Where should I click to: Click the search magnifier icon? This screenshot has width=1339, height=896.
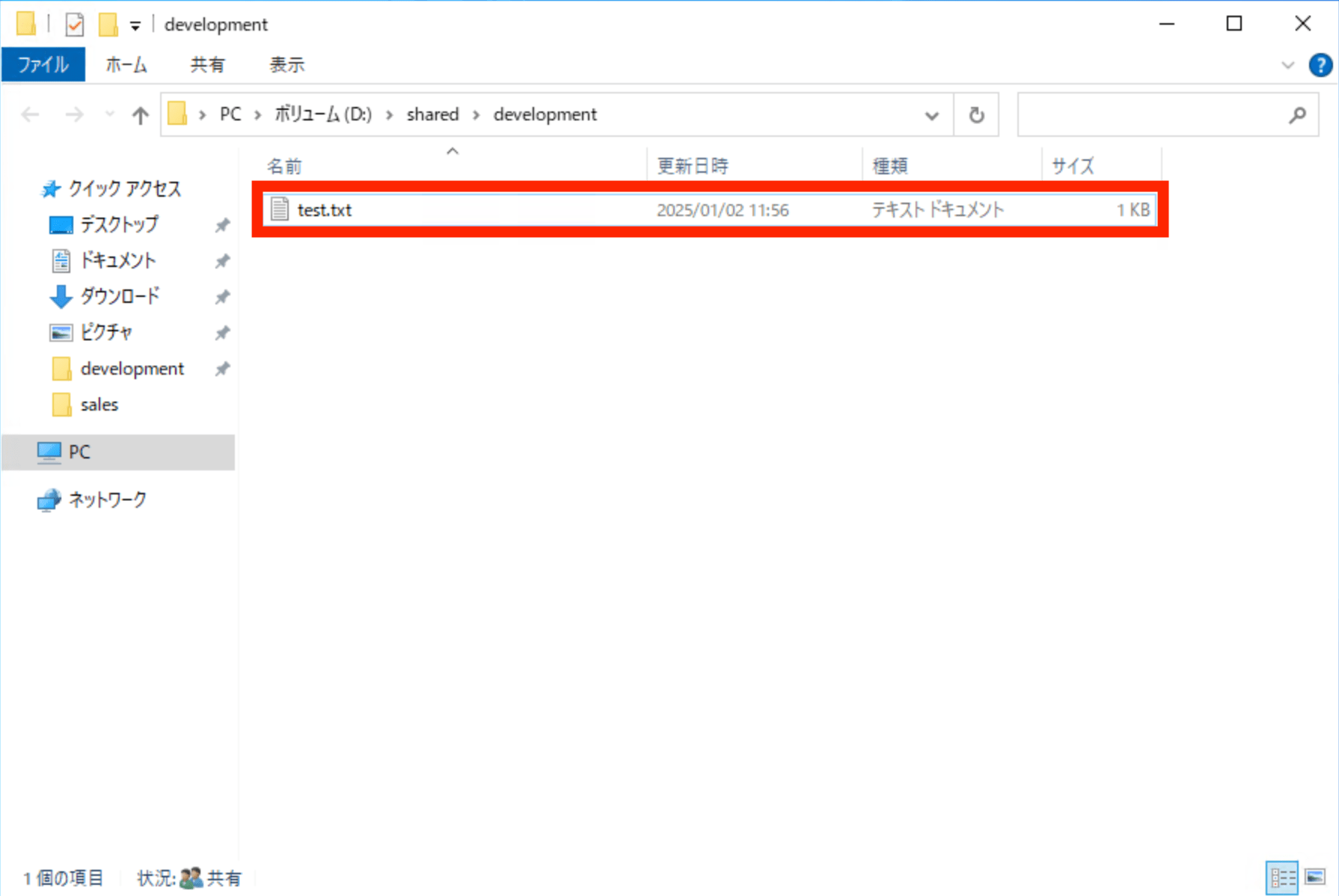[1297, 115]
